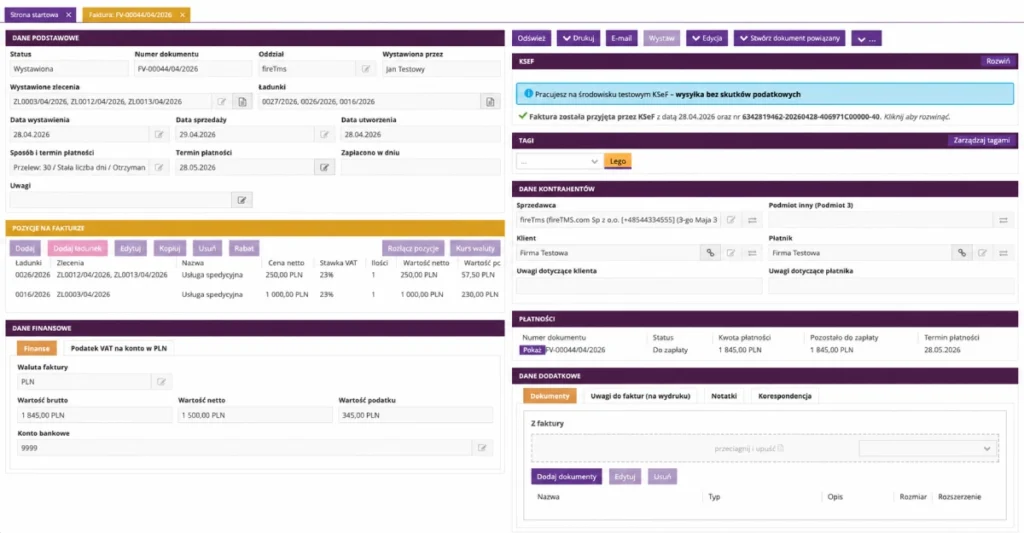Open the tags dropdown in TAGI section
Viewport: 1024px width, 533px height.
point(558,161)
